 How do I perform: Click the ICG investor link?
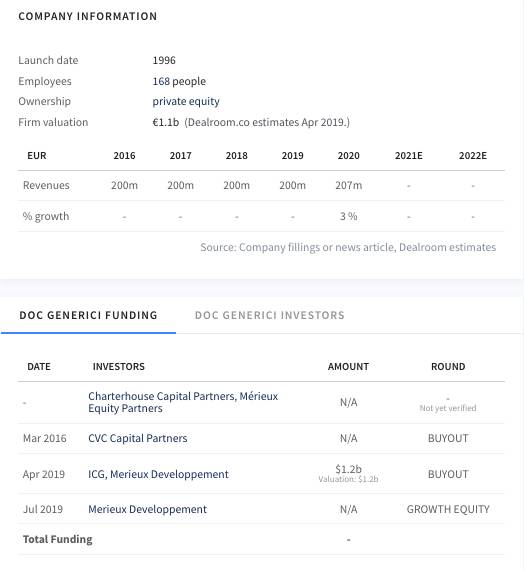[x=96, y=474]
